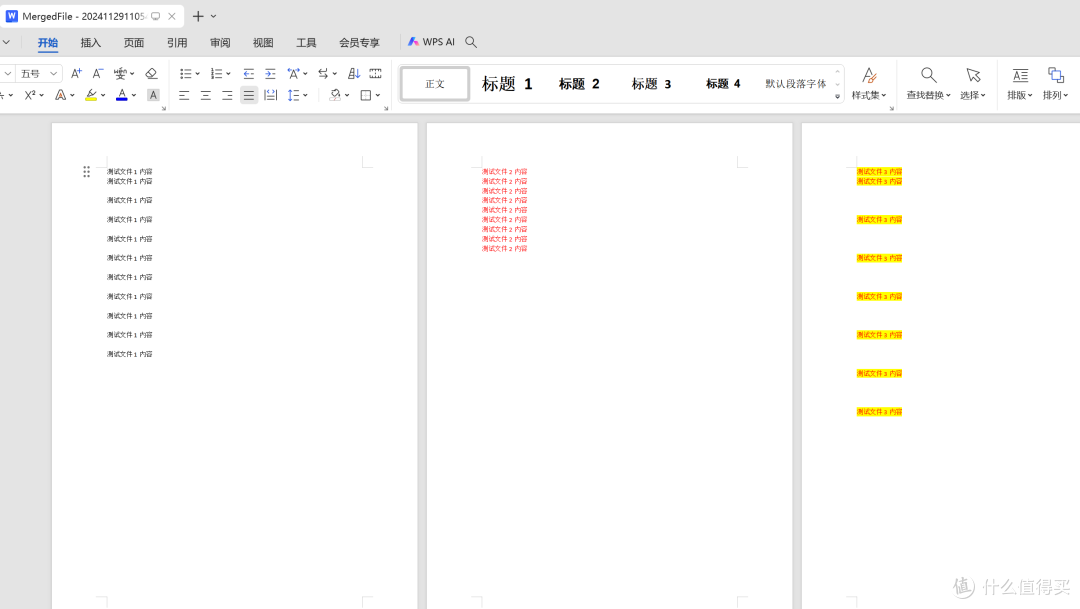The image size is (1080, 609).
Task: Apply 默认段落字体 style
Action: pyautogui.click(x=796, y=83)
